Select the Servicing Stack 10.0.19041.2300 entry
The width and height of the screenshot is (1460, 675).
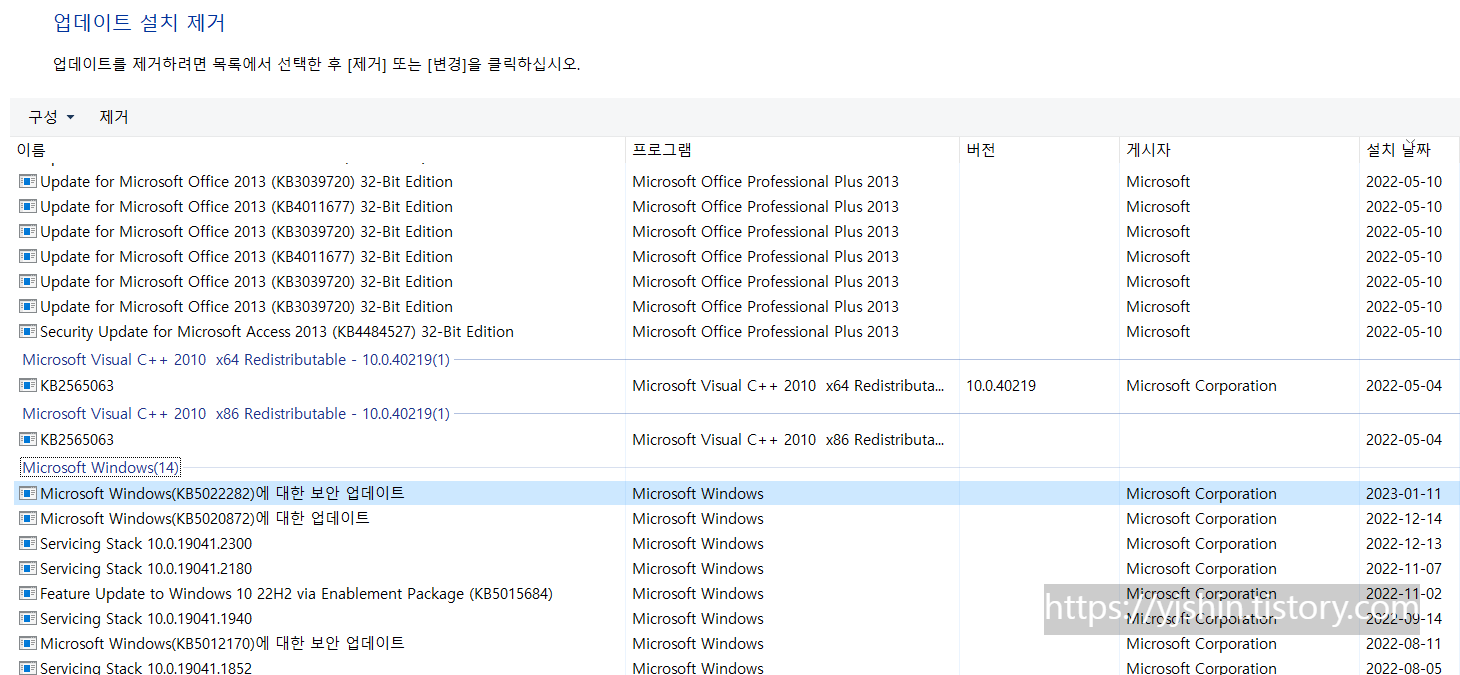tap(146, 544)
